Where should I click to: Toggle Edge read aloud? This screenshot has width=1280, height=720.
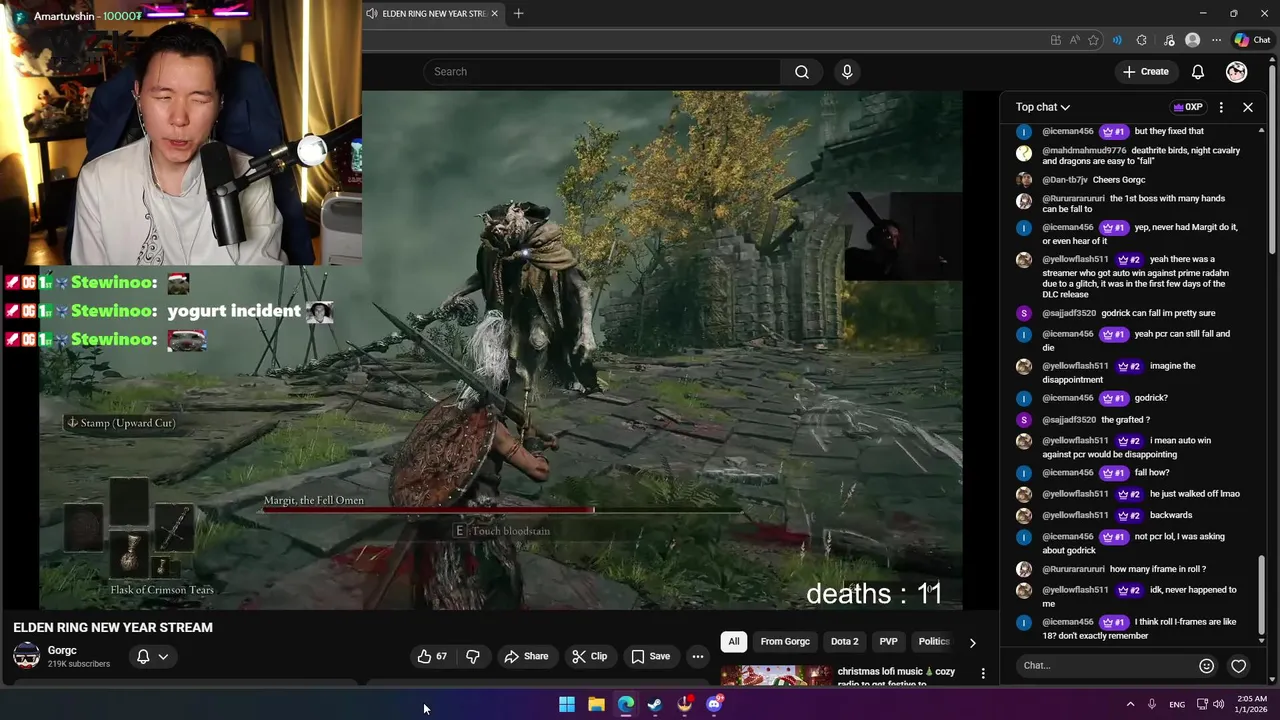[1075, 40]
